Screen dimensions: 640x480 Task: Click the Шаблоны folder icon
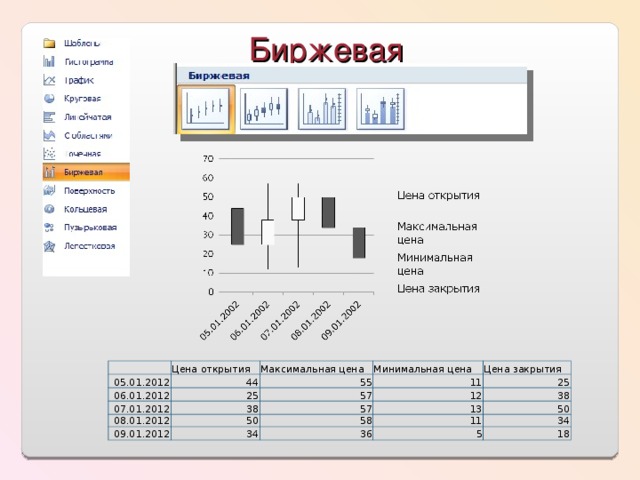[x=49, y=43]
